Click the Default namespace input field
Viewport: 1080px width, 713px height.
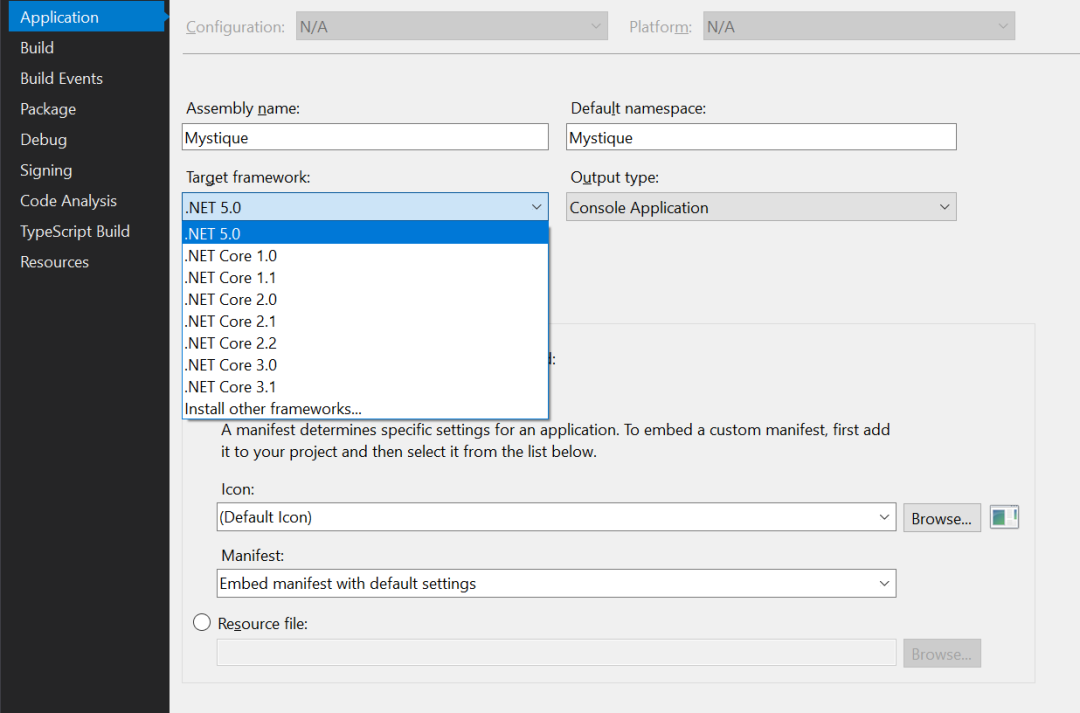point(761,137)
